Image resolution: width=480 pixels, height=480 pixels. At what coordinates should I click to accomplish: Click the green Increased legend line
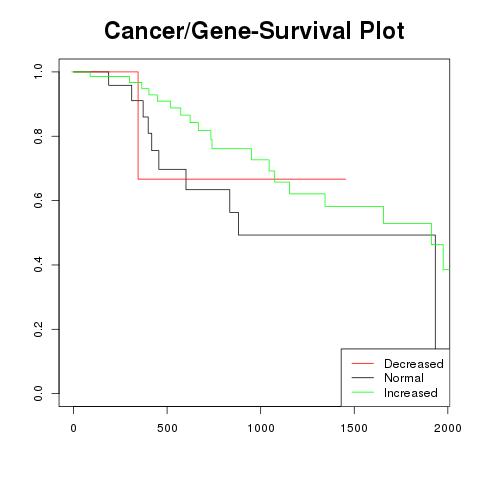(x=363, y=392)
